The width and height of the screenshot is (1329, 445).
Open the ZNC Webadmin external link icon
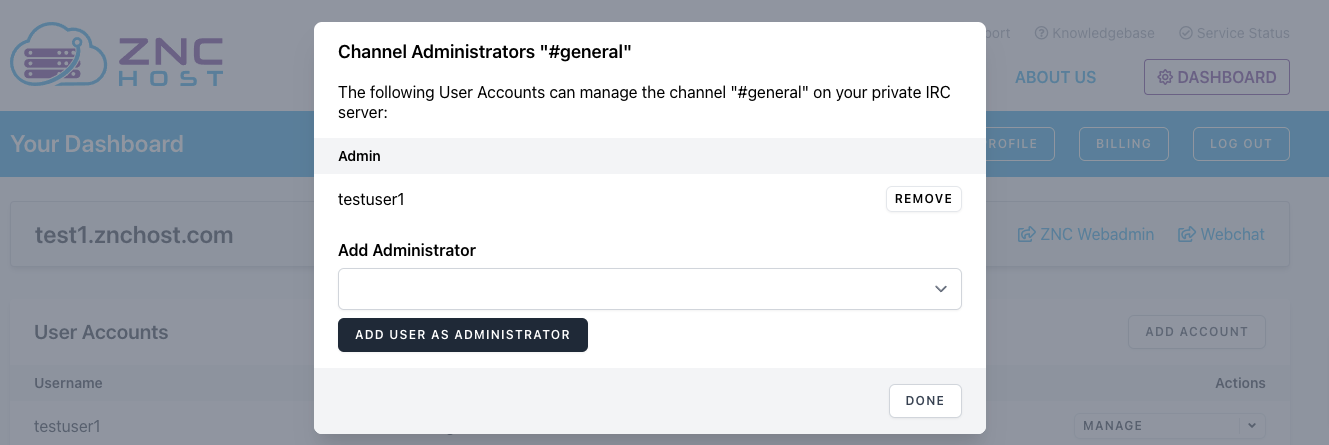[x=1026, y=235]
